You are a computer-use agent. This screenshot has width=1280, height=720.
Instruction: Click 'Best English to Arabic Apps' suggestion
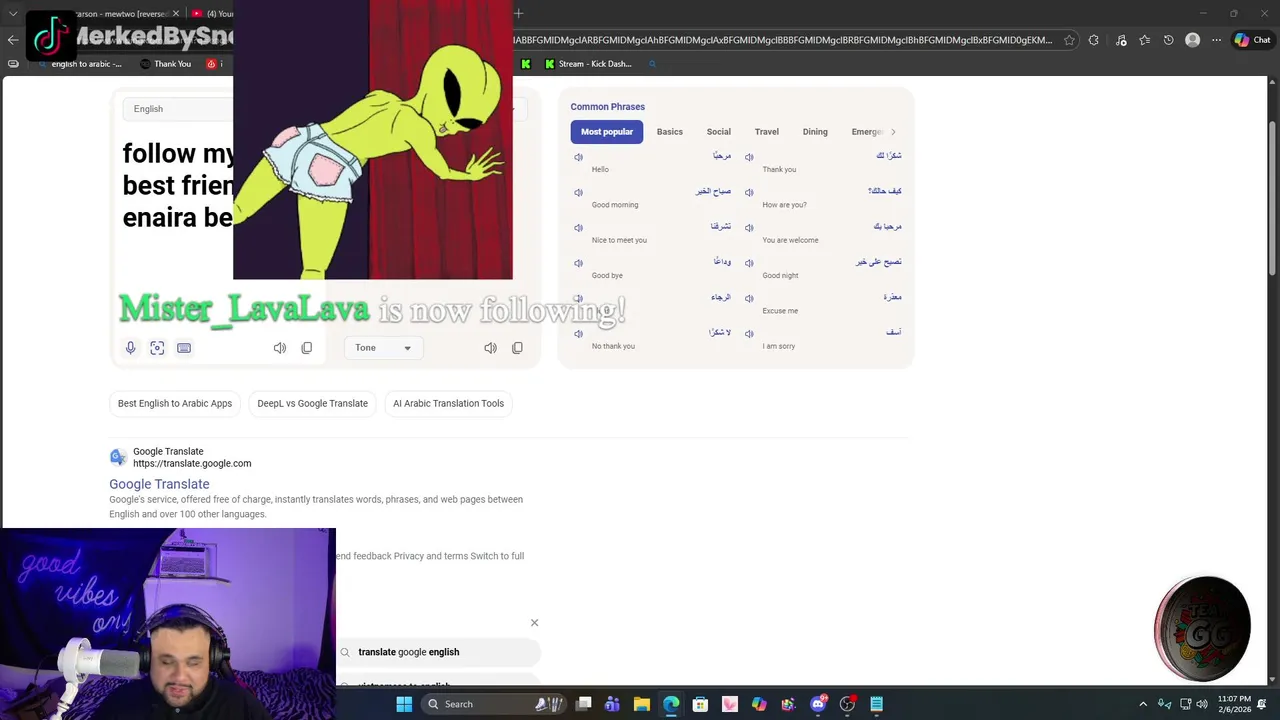point(175,403)
